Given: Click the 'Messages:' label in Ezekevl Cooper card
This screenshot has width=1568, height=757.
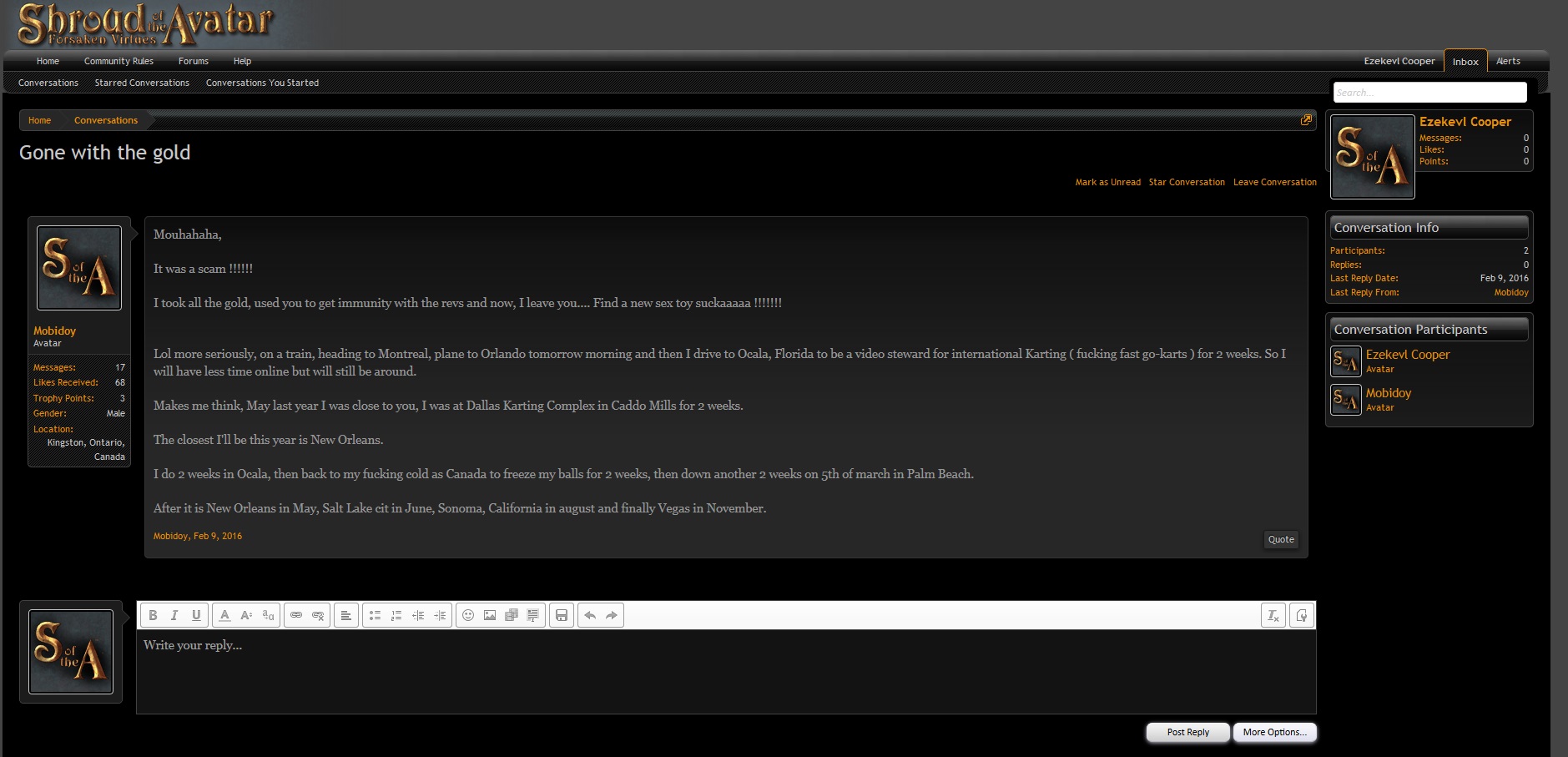Looking at the screenshot, I should pyautogui.click(x=1440, y=138).
